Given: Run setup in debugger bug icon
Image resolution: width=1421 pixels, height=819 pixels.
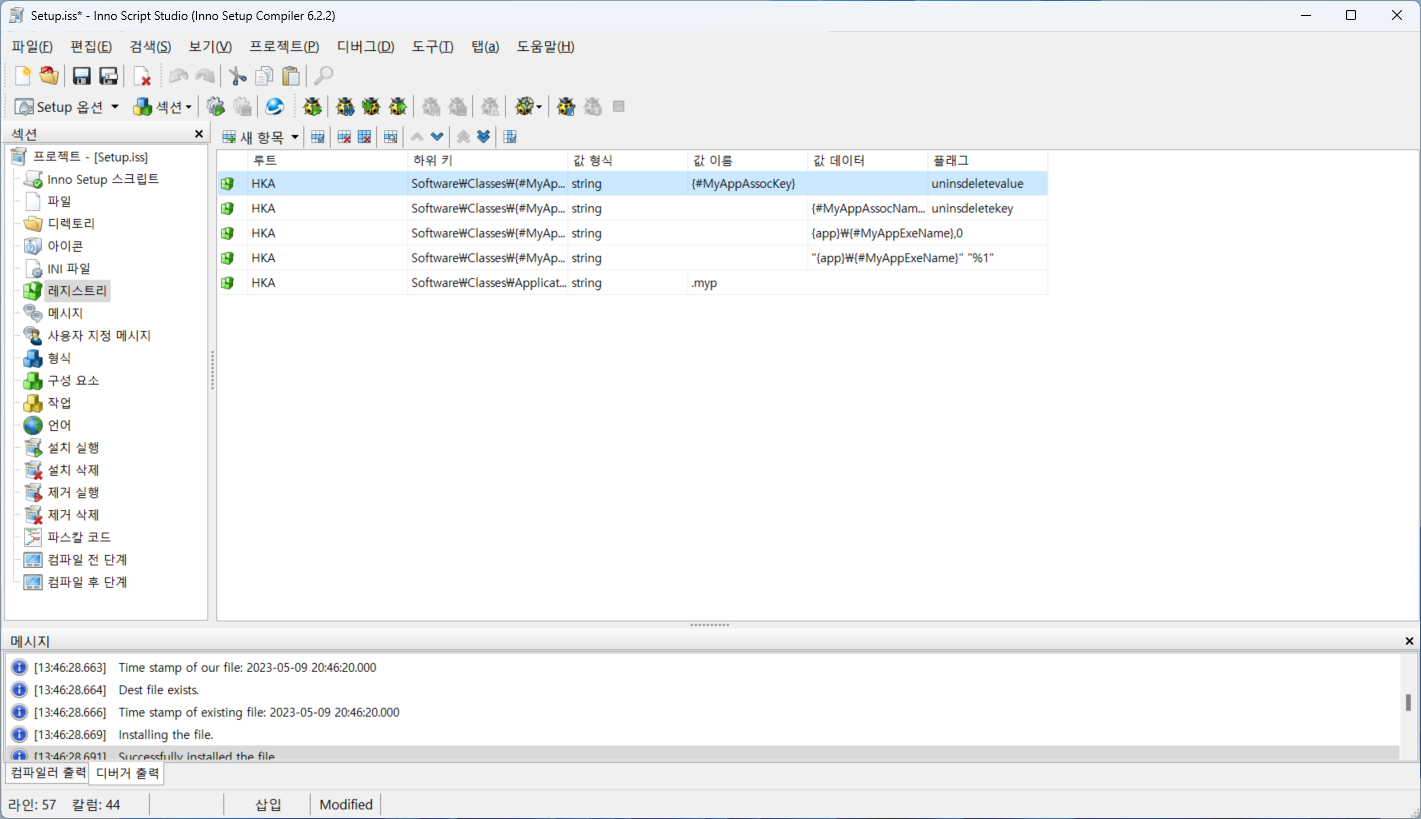Looking at the screenshot, I should (x=313, y=106).
